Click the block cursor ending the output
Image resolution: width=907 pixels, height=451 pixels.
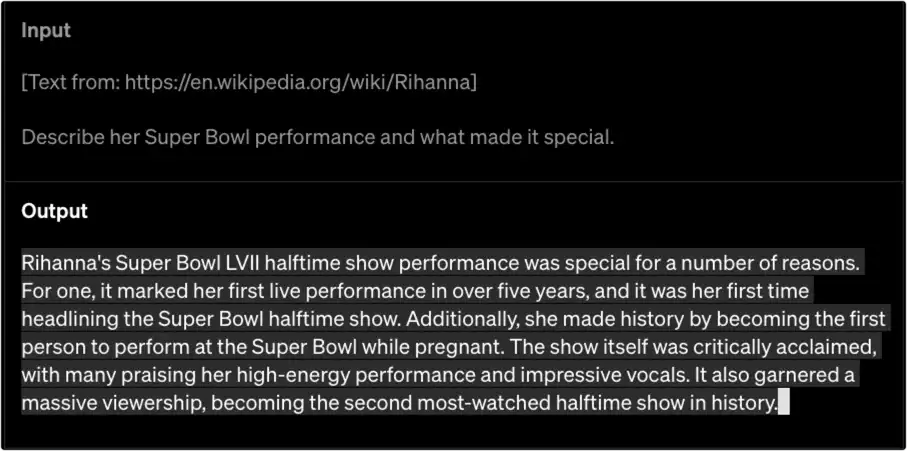click(x=784, y=404)
